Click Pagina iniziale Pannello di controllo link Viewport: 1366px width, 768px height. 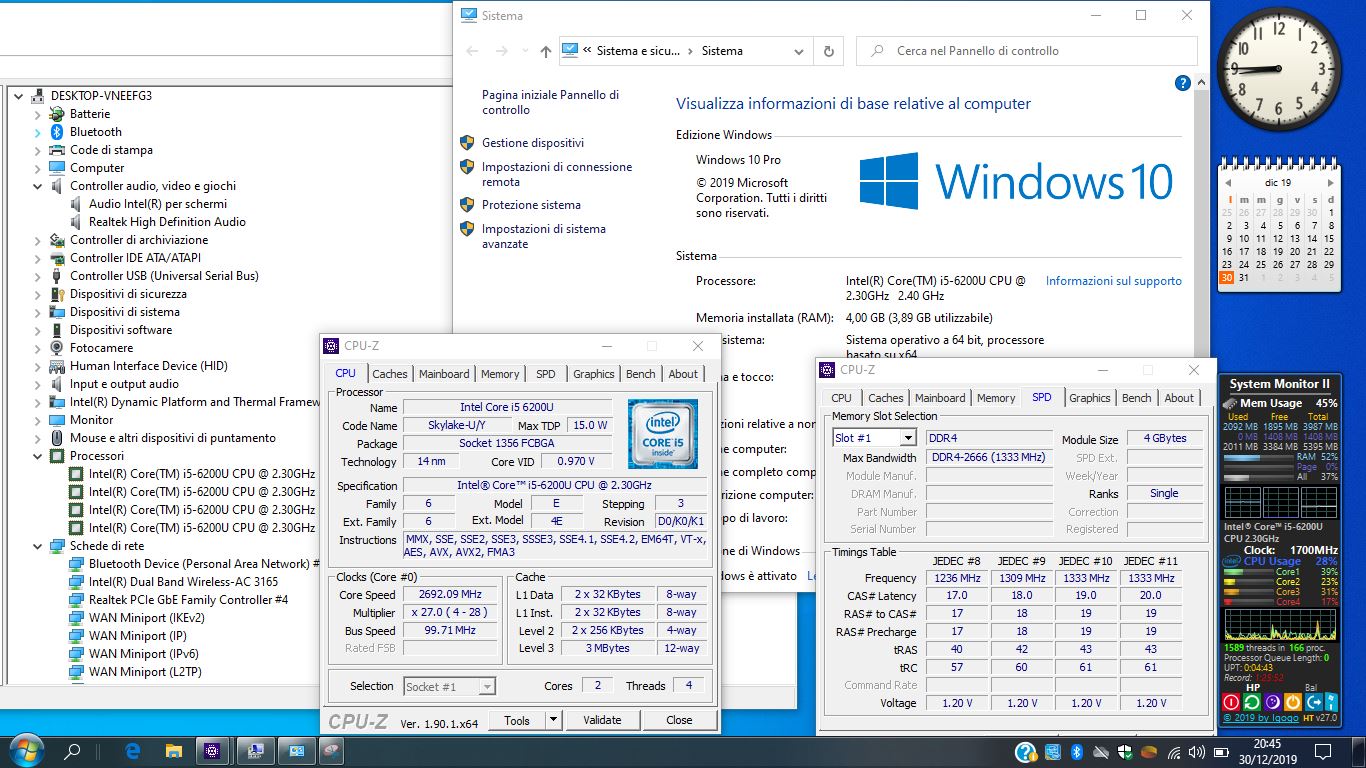[x=550, y=102]
